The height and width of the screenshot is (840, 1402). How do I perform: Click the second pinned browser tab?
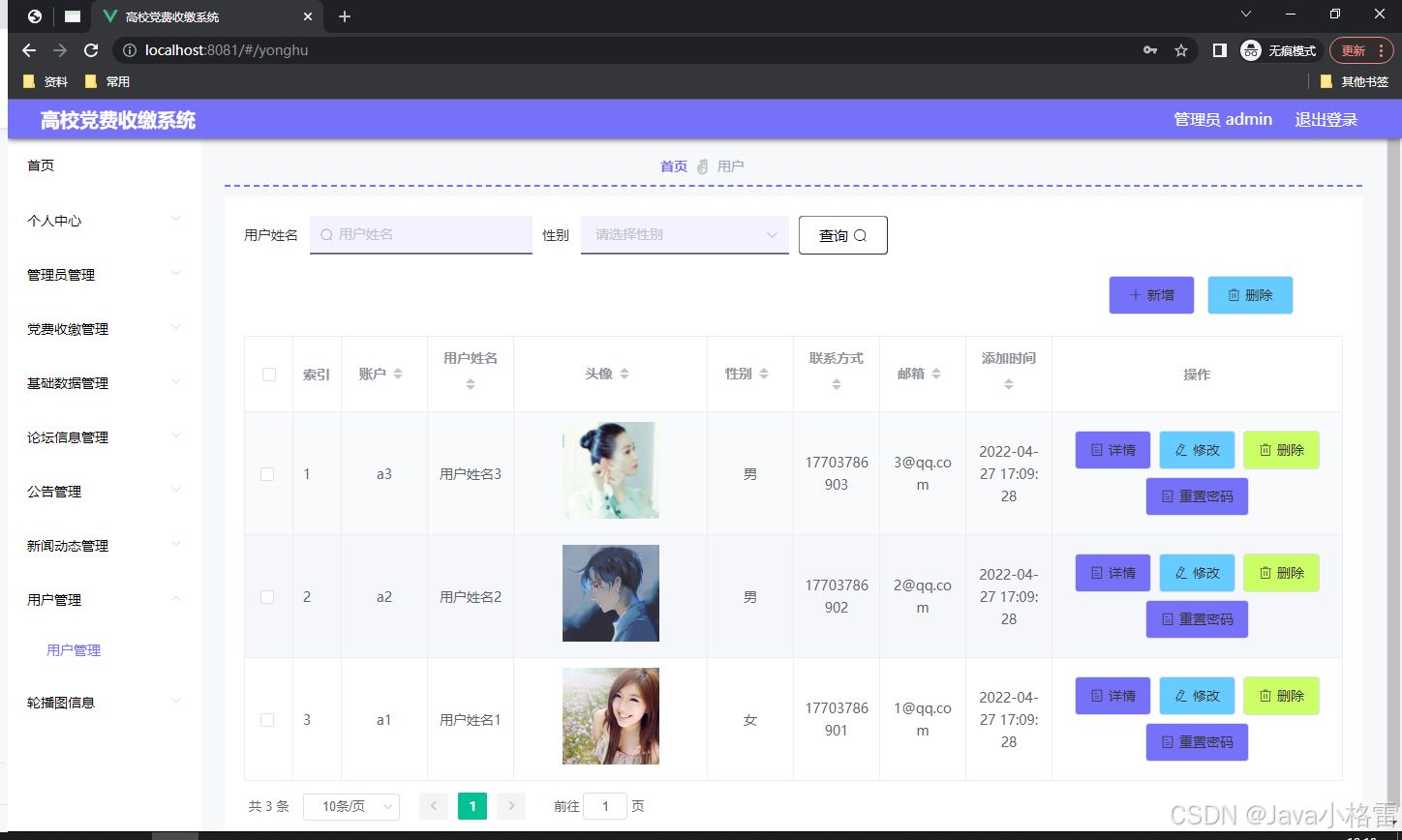click(73, 16)
